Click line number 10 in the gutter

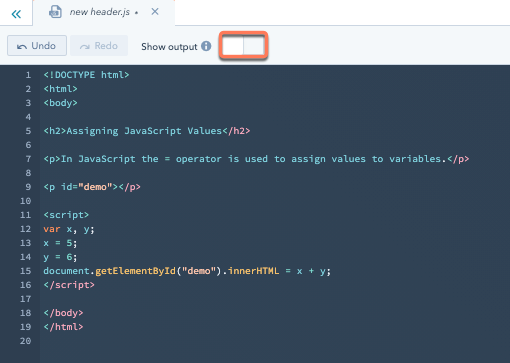tap(25, 201)
